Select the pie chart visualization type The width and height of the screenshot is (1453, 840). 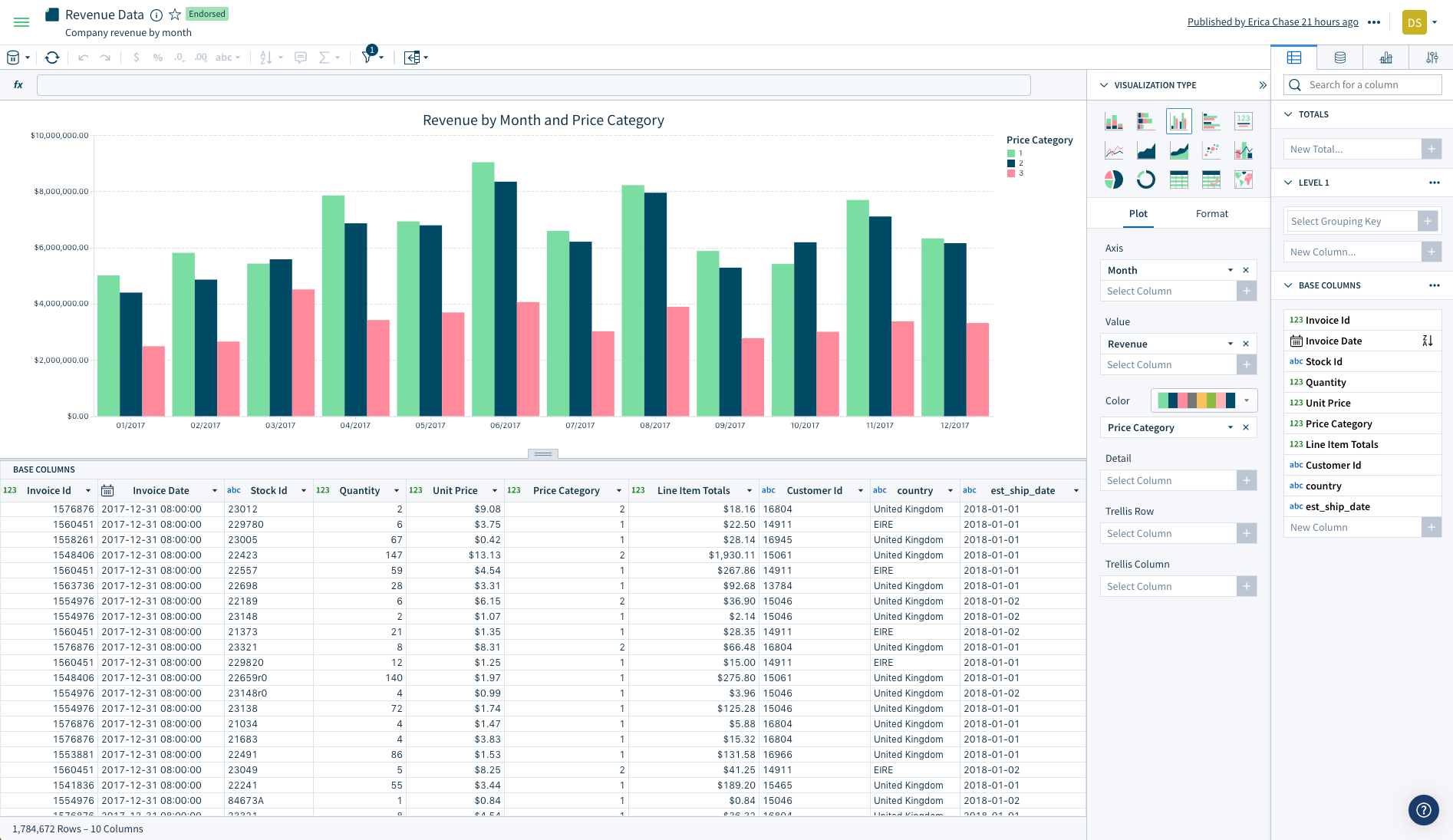tap(1114, 180)
